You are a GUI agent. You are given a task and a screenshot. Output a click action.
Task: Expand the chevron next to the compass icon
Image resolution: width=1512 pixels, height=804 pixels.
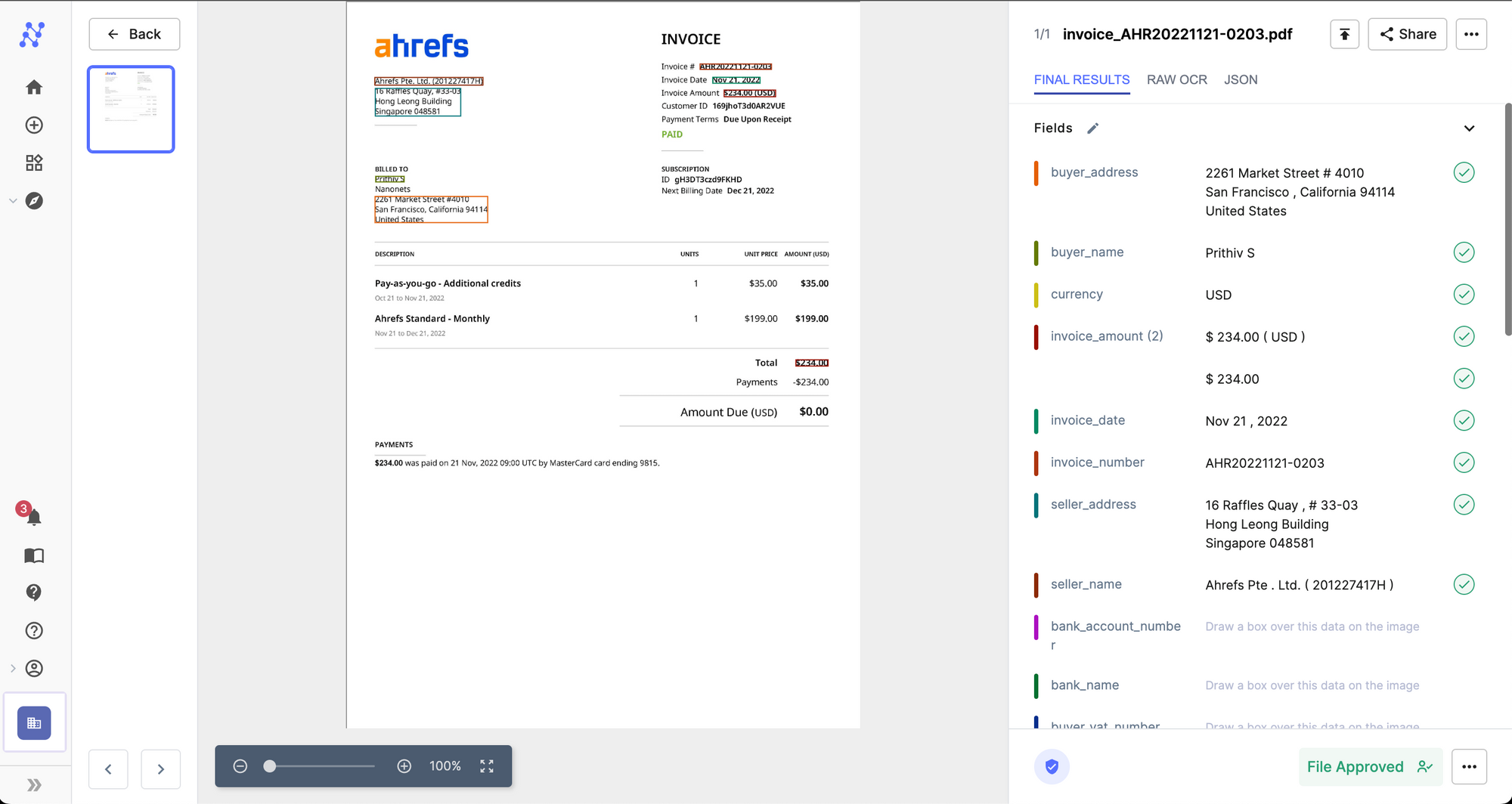click(13, 200)
